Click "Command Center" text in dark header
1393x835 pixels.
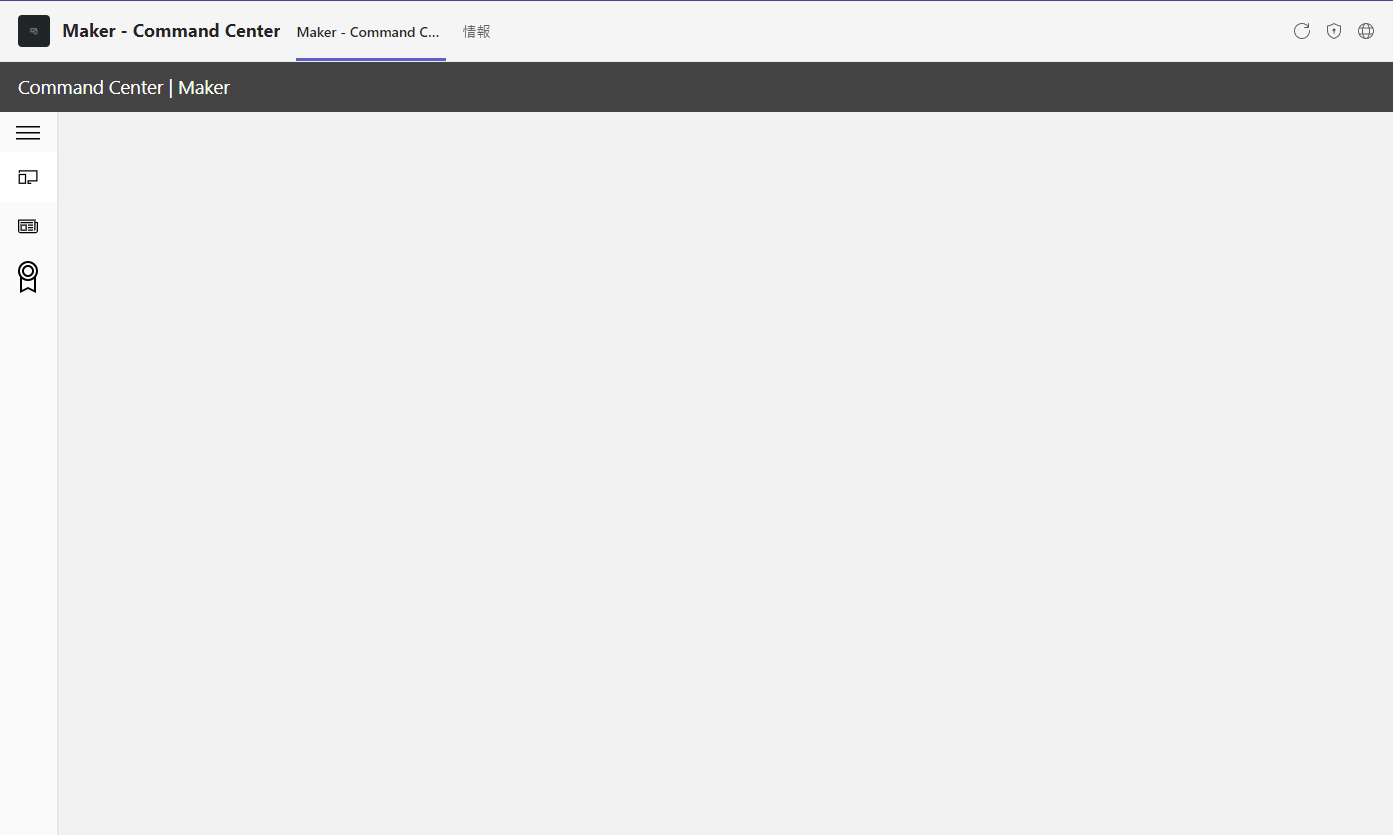(90, 88)
